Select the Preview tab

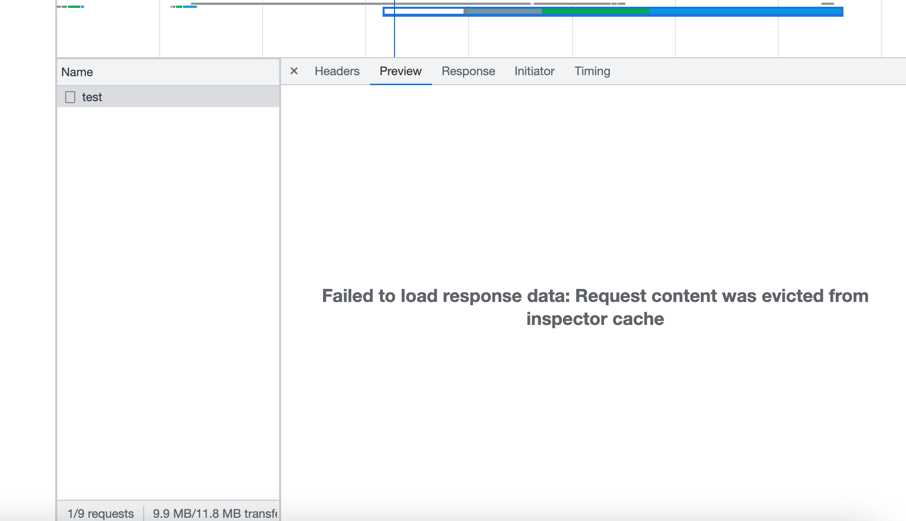click(400, 71)
